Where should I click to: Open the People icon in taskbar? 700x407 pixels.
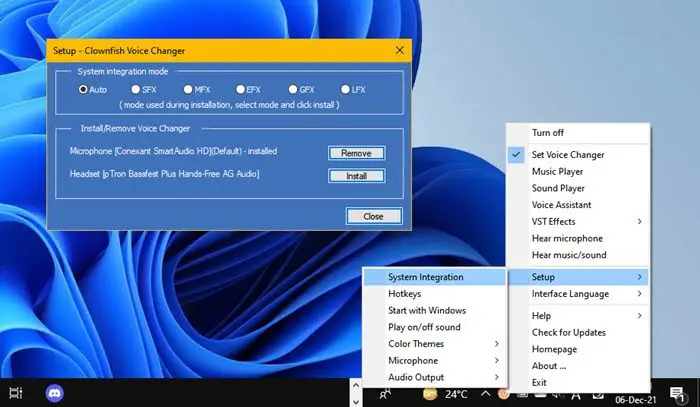385,394
